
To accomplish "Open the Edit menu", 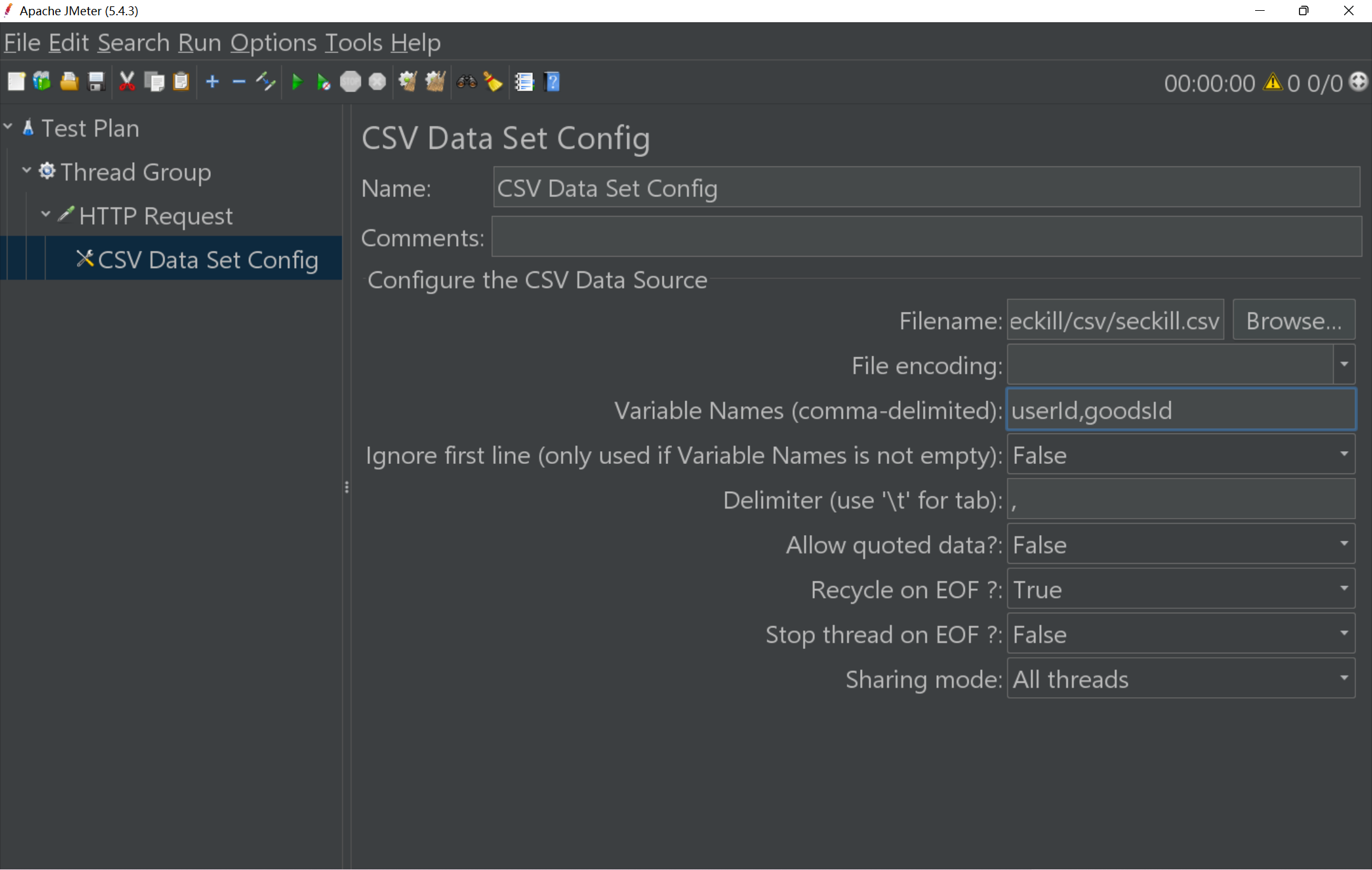I will tap(69, 43).
